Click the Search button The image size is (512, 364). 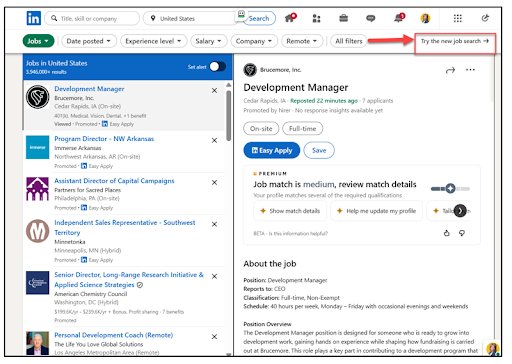tap(259, 18)
